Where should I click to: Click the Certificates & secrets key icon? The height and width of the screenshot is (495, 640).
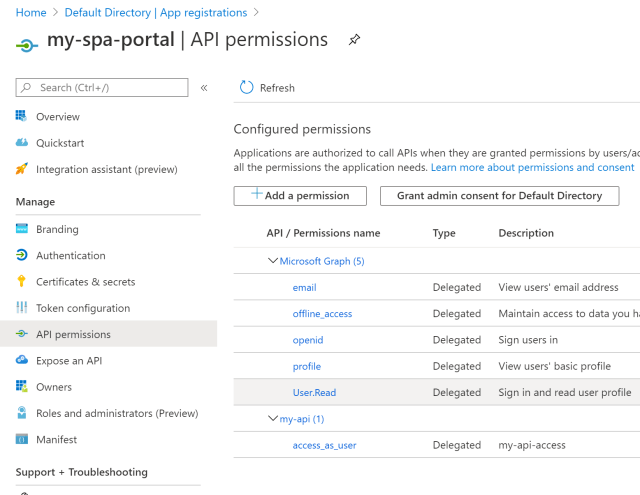[22, 282]
